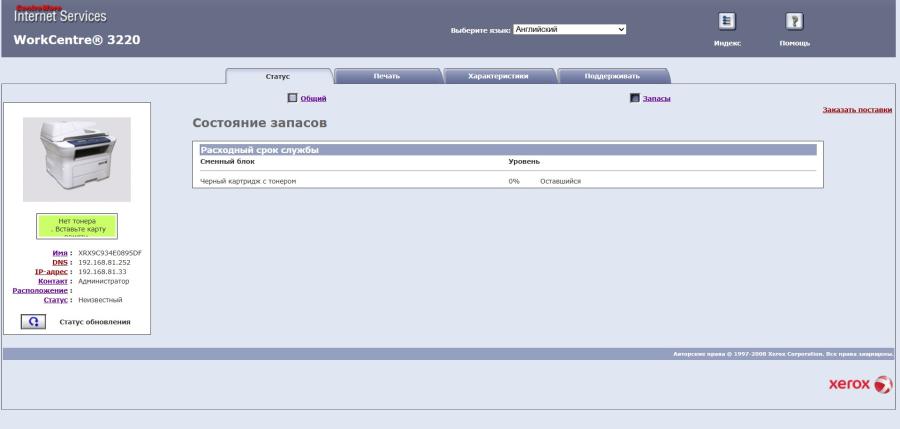The width and height of the screenshot is (900, 429).
Task: Click the device name XRX9C934E0895DF
Action: point(110,253)
